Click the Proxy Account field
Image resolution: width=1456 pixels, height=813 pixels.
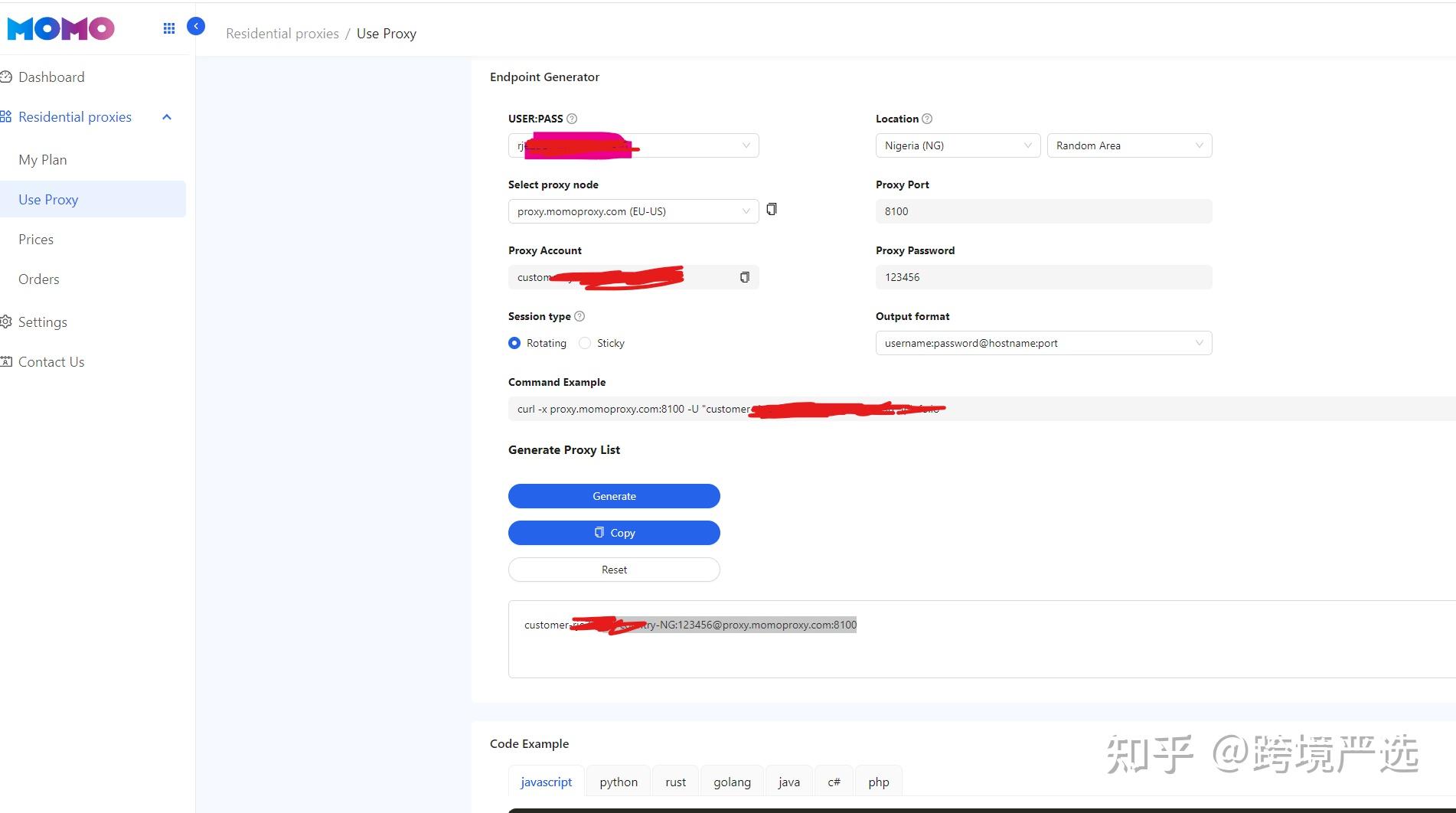pos(634,277)
